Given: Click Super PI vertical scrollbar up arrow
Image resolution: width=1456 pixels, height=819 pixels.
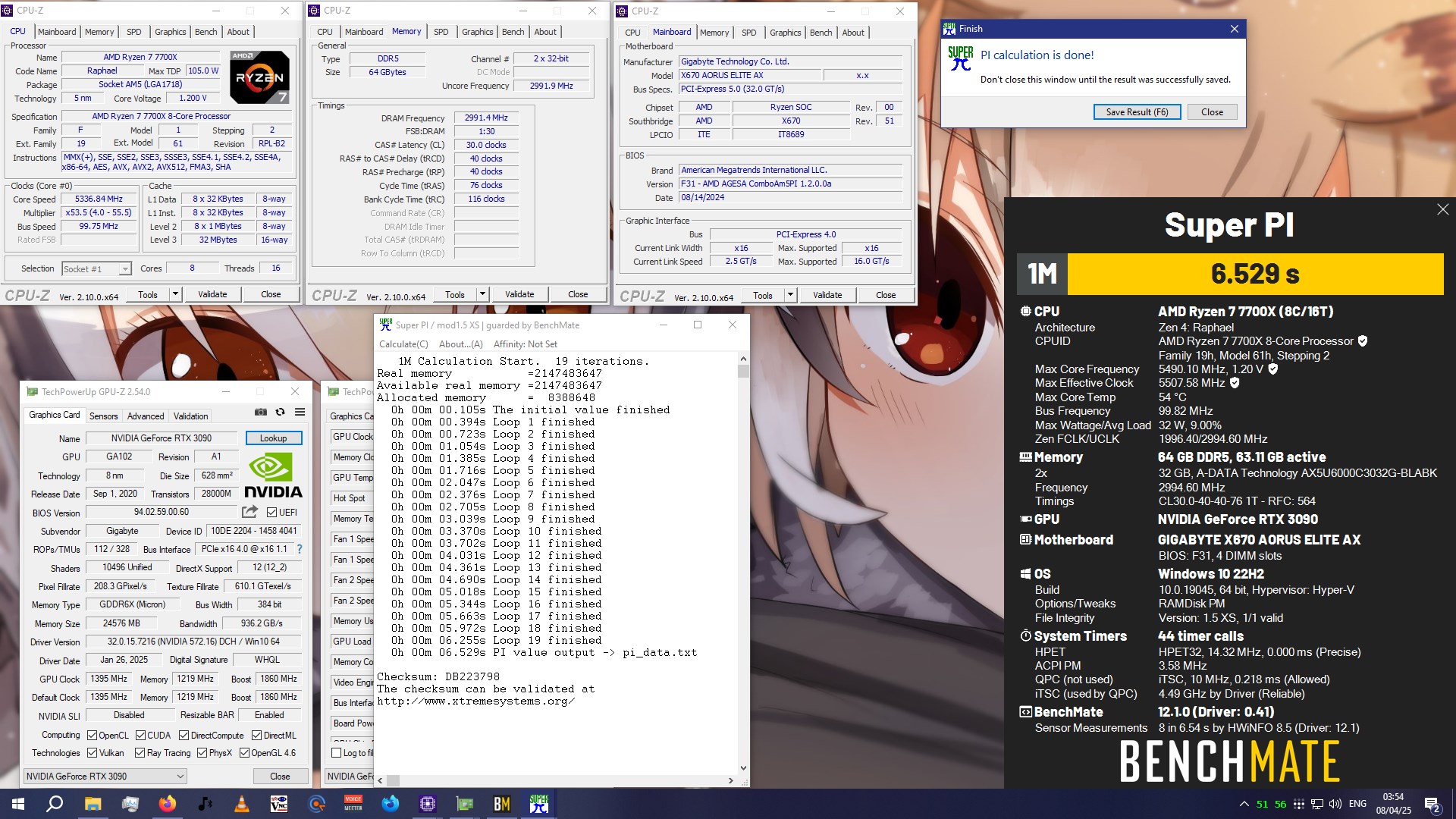Looking at the screenshot, I should coord(742,359).
